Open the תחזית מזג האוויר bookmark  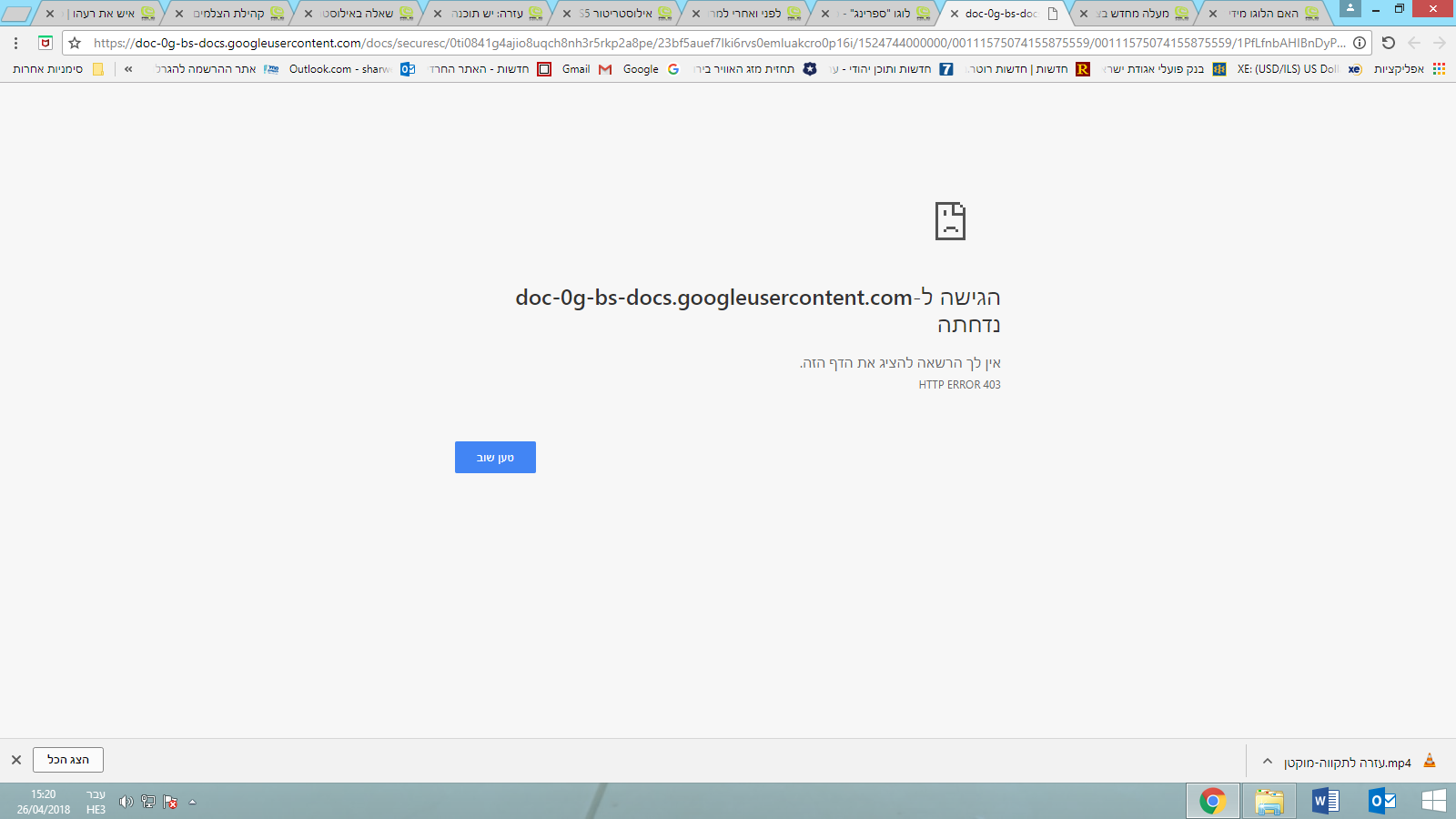(755, 69)
